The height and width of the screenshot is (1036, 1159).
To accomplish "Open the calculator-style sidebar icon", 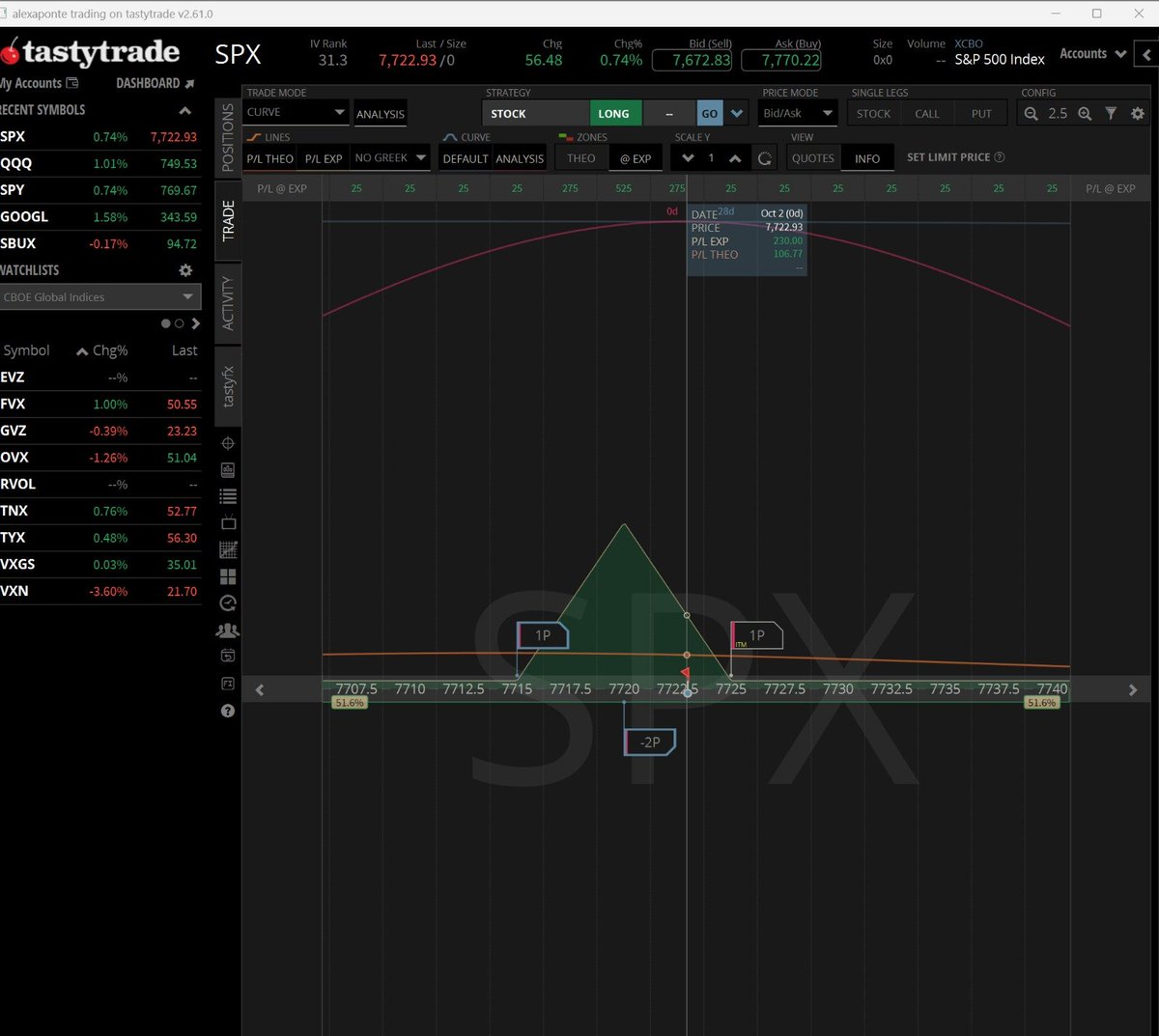I will click(228, 470).
